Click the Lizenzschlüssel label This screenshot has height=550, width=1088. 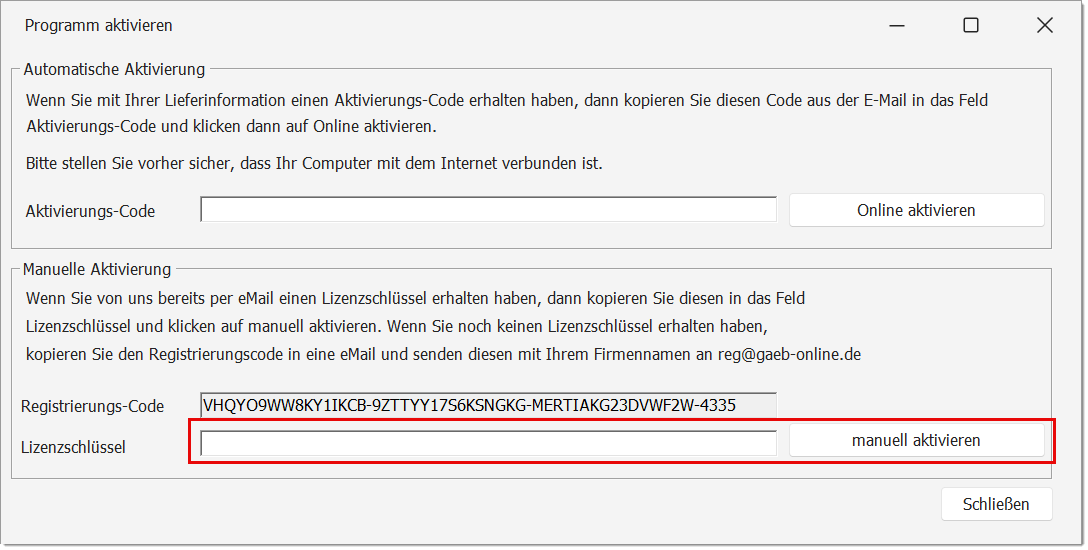73,447
